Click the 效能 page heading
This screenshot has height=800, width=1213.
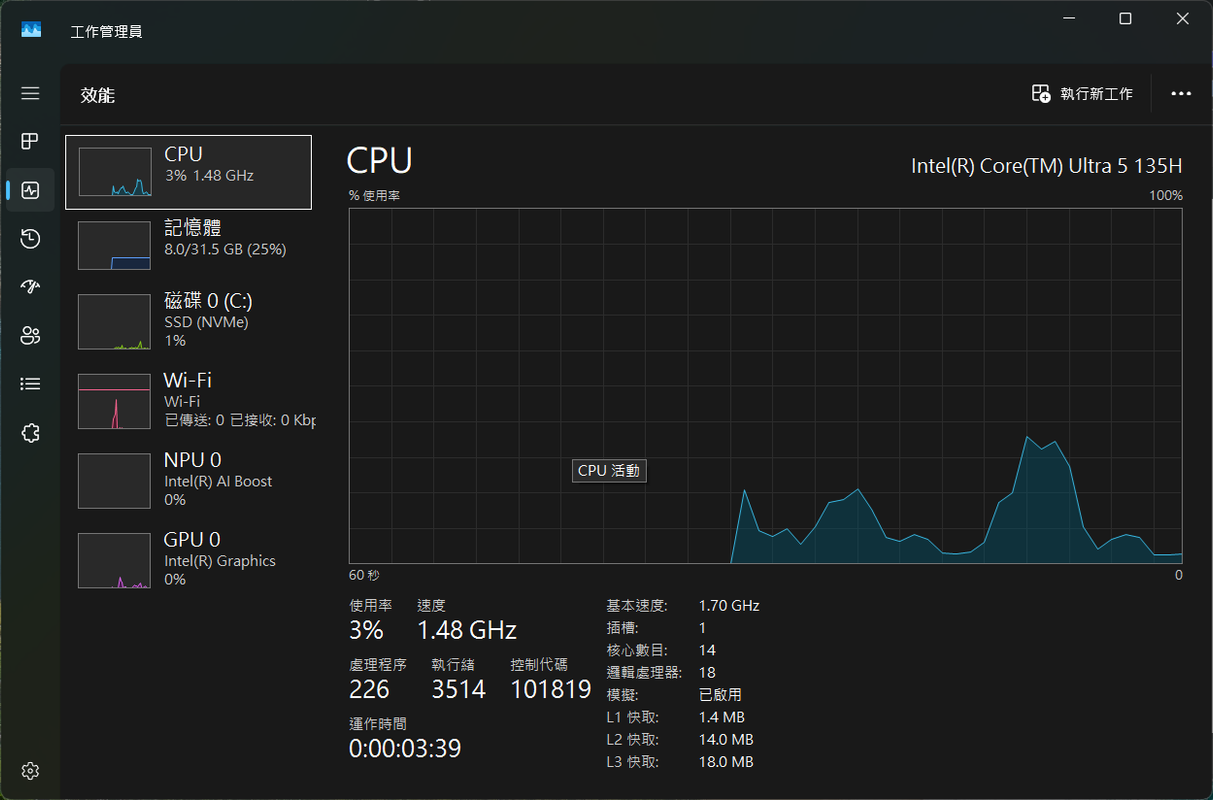point(98,95)
